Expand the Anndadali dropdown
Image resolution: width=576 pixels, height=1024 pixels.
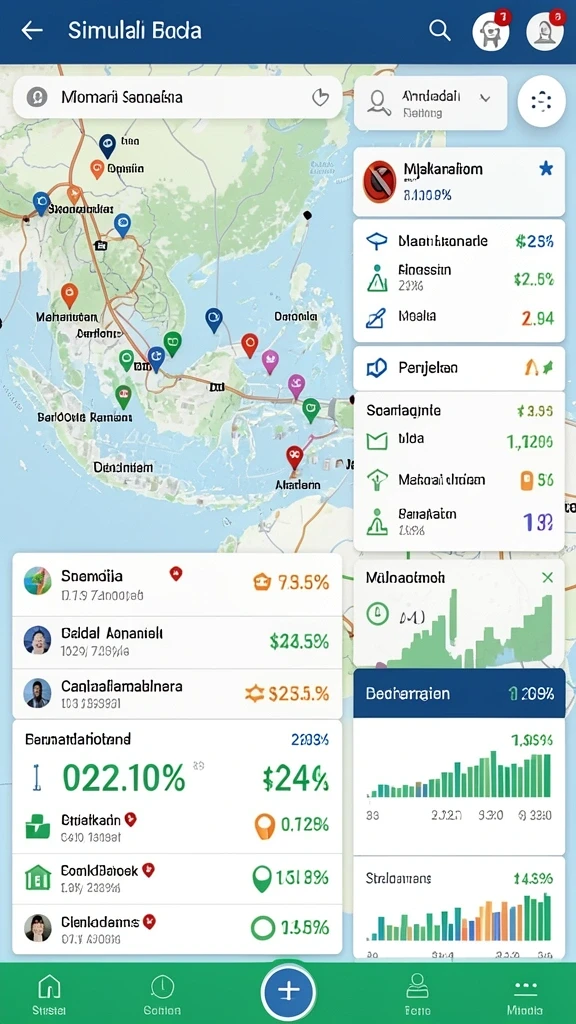430,103
